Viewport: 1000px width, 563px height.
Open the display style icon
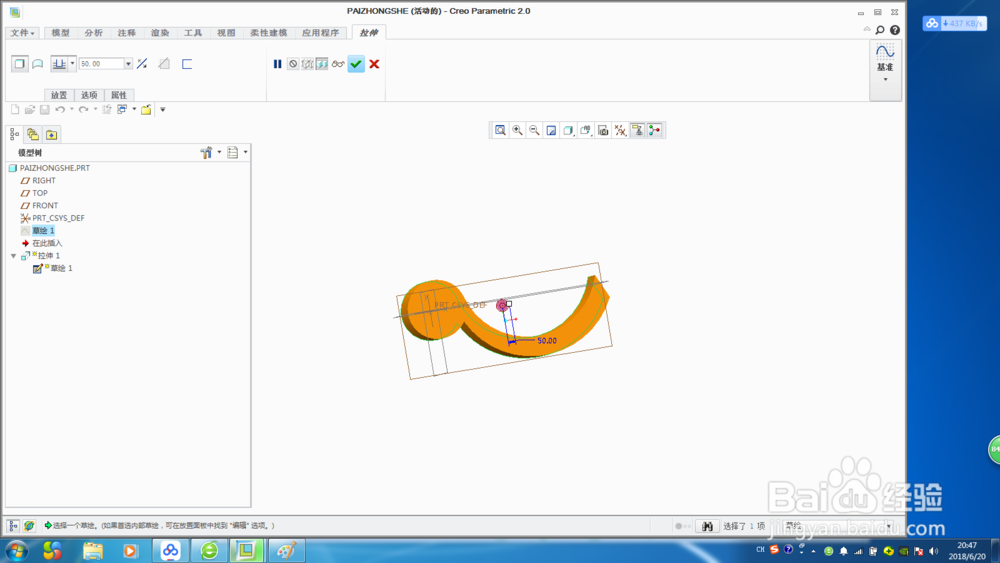point(568,130)
